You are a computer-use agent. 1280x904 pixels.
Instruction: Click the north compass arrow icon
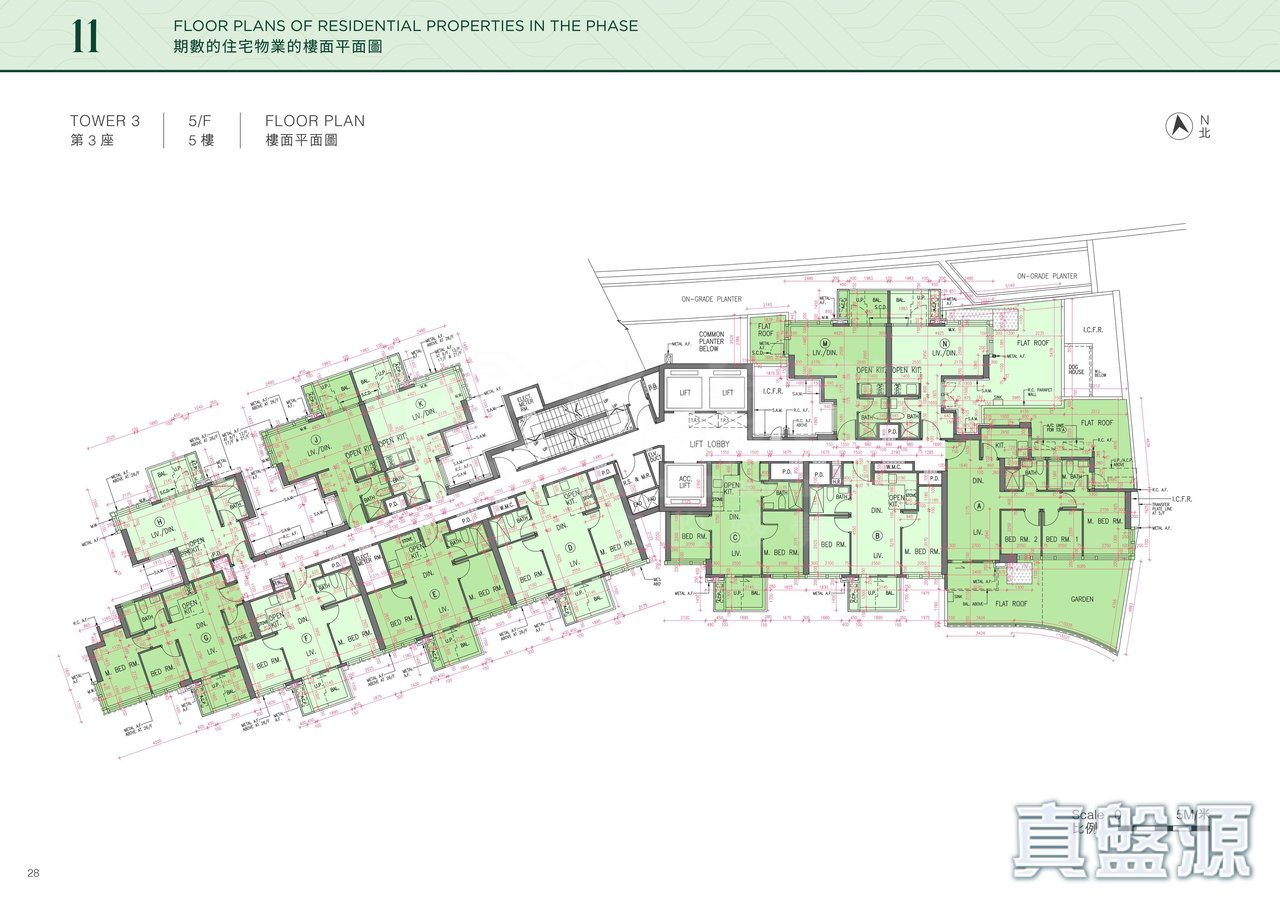pyautogui.click(x=1180, y=125)
